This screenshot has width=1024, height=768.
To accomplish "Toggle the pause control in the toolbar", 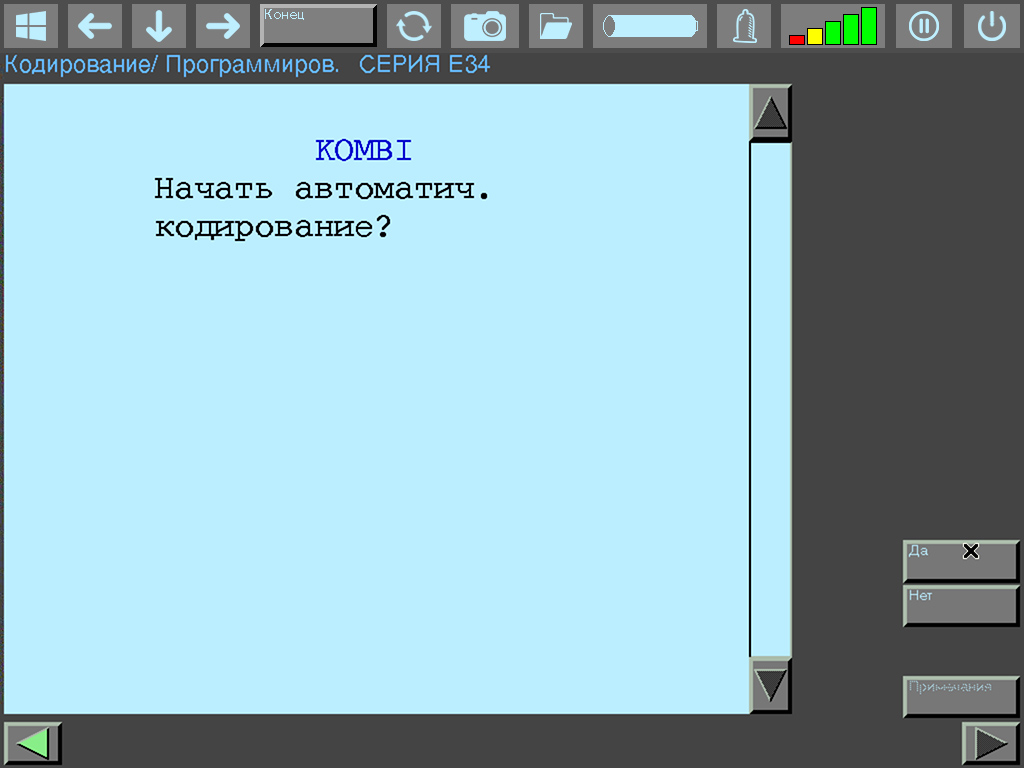I will (923, 26).
